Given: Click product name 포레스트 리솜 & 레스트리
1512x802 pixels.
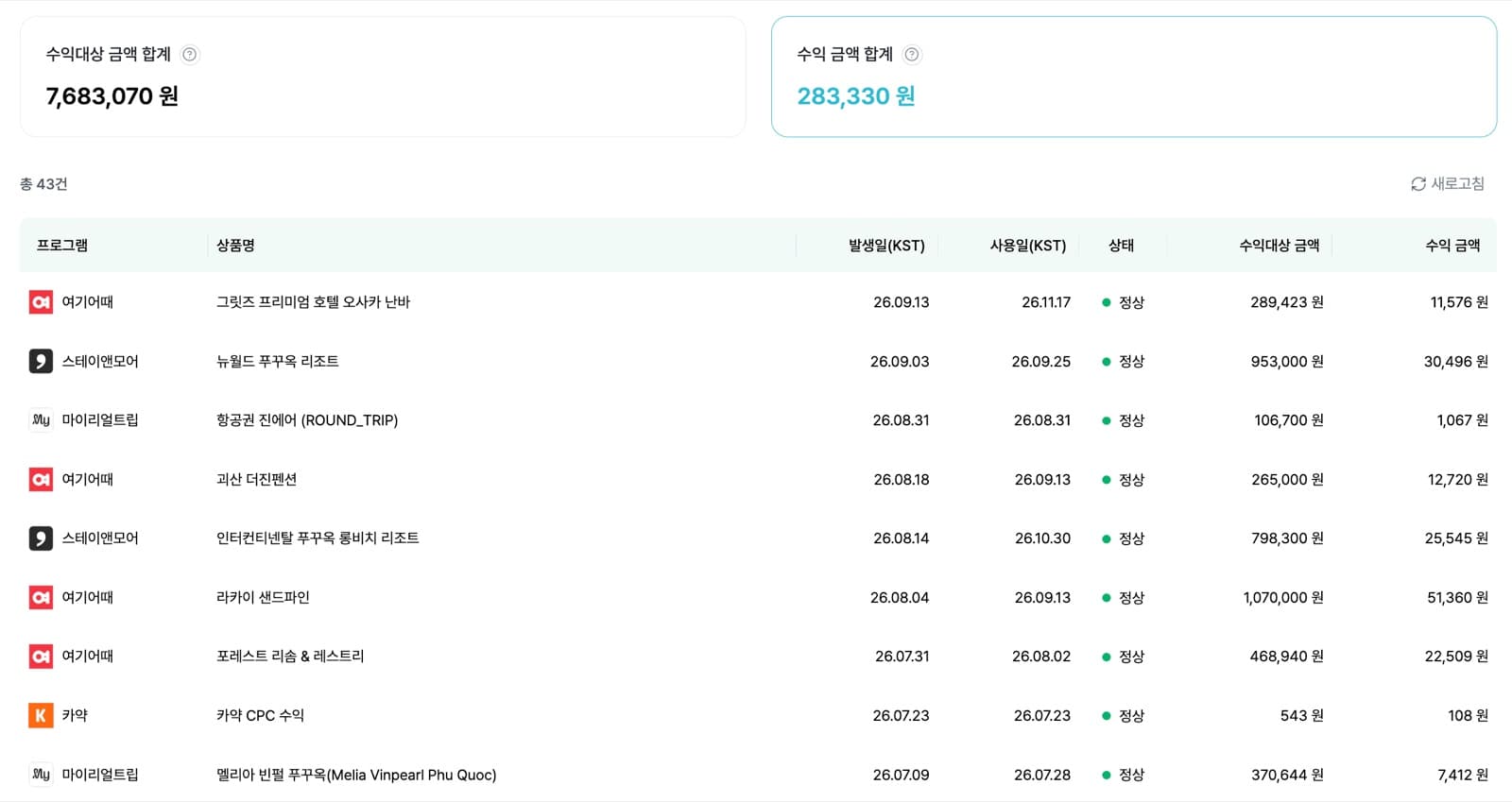Looking at the screenshot, I should click(290, 657).
